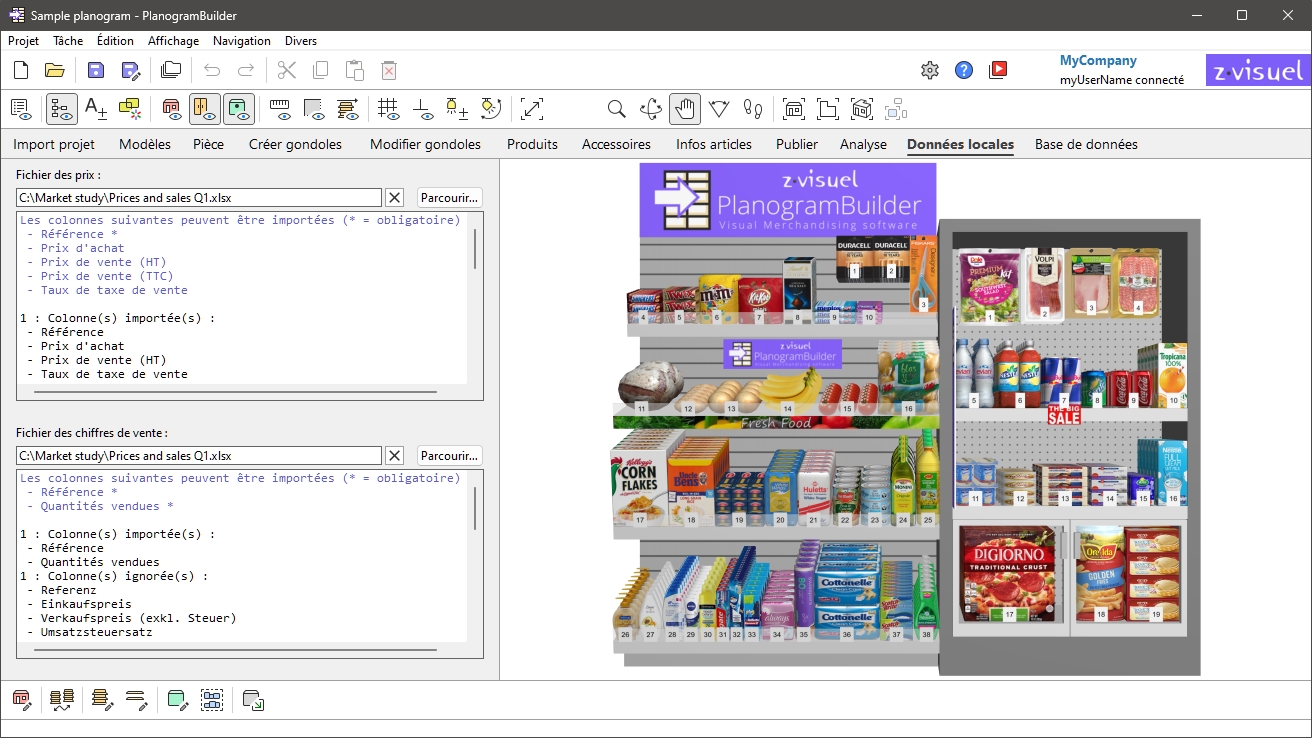Click the Redo arrow icon
The image size is (1312, 738).
click(x=246, y=70)
